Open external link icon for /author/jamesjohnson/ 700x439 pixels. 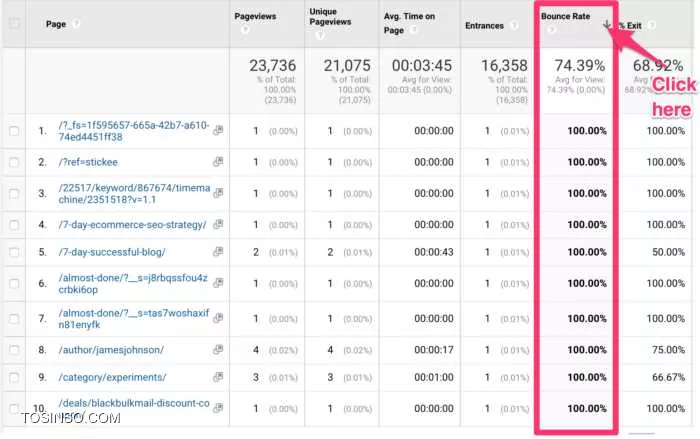[218, 349]
